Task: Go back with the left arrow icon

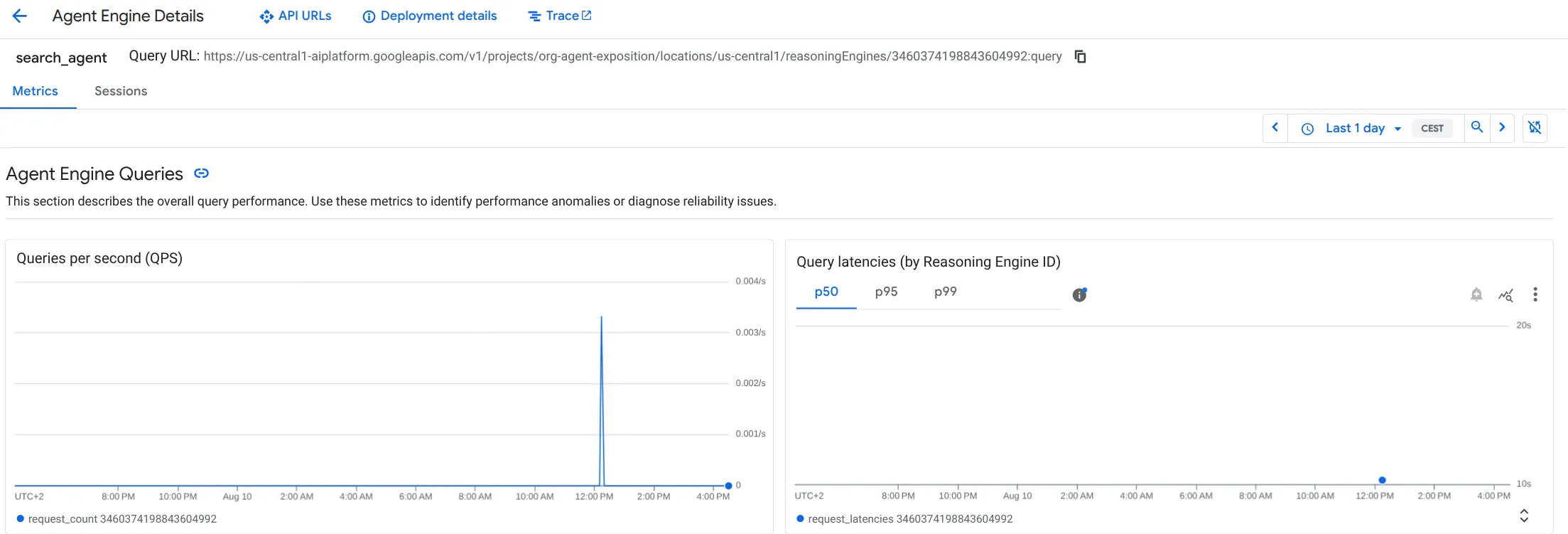Action: [19, 16]
